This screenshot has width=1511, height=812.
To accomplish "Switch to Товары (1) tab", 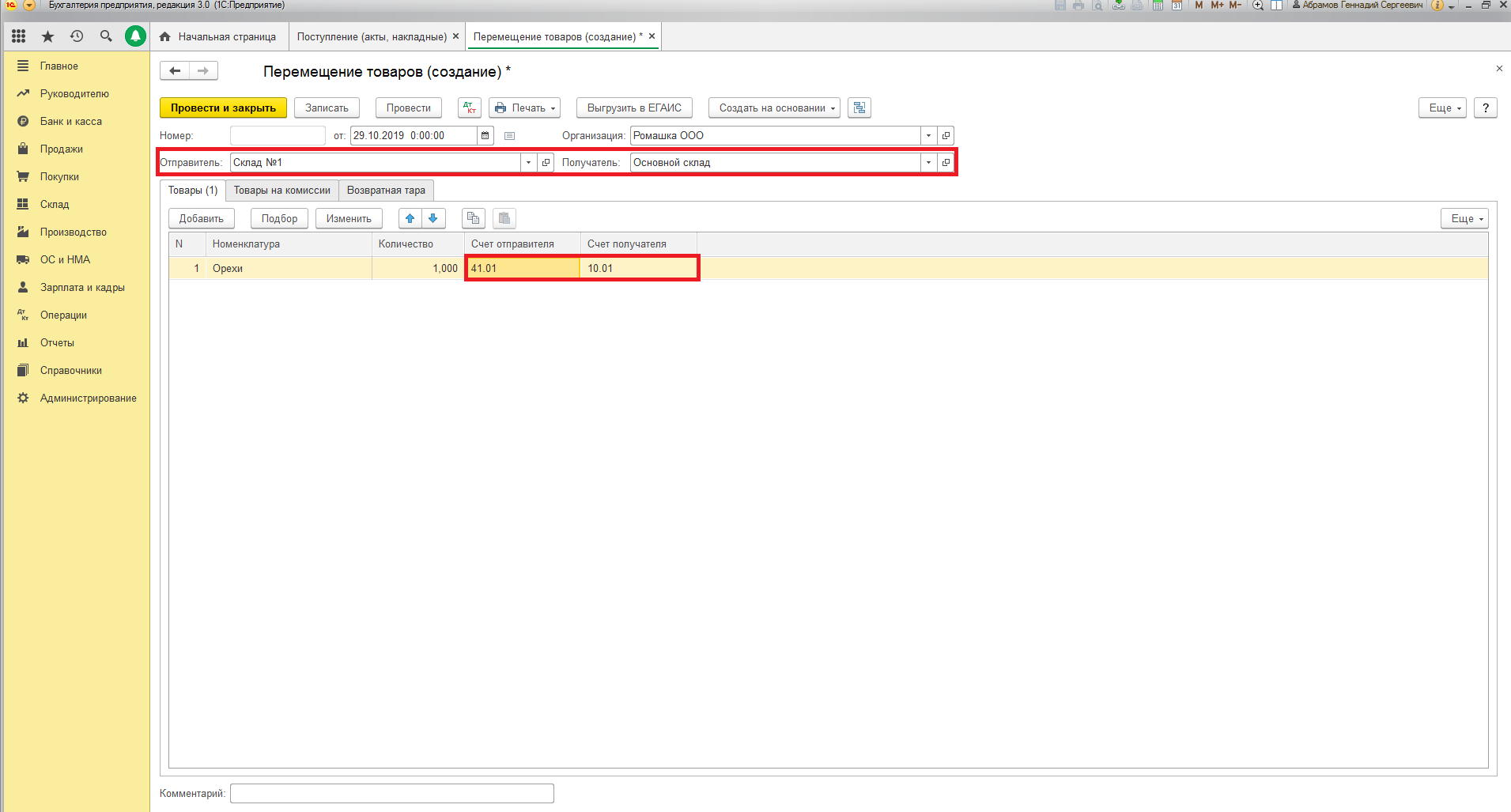I will 193,191.
